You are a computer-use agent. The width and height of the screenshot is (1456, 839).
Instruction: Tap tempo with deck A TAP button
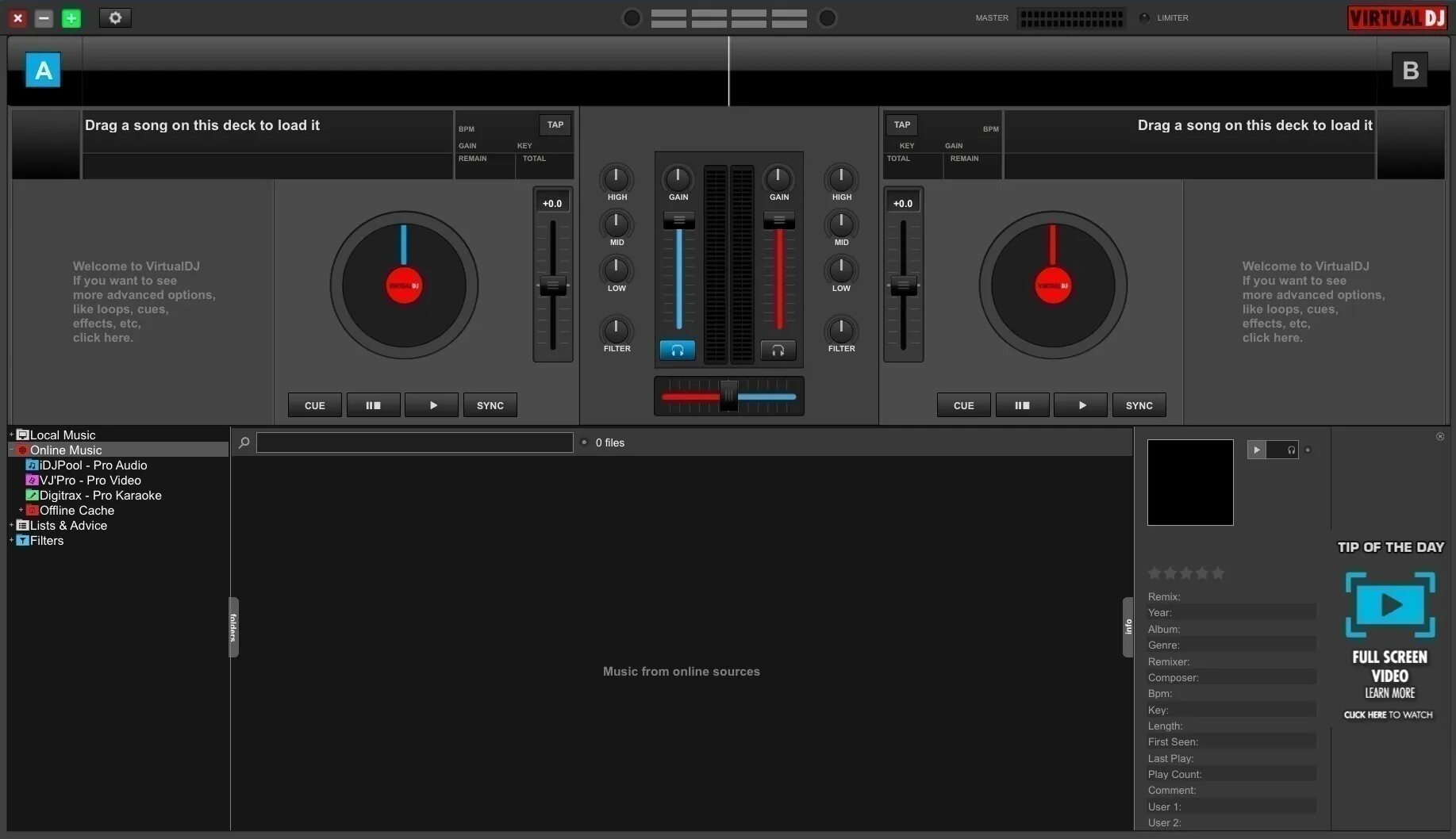[x=555, y=125]
